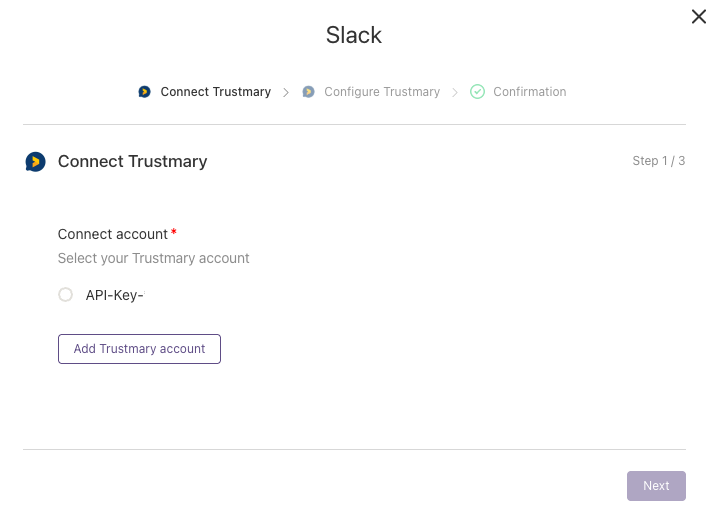This screenshot has width=718, height=523.
Task: Click the chevron after Connect Trustmary
Action: [286, 93]
